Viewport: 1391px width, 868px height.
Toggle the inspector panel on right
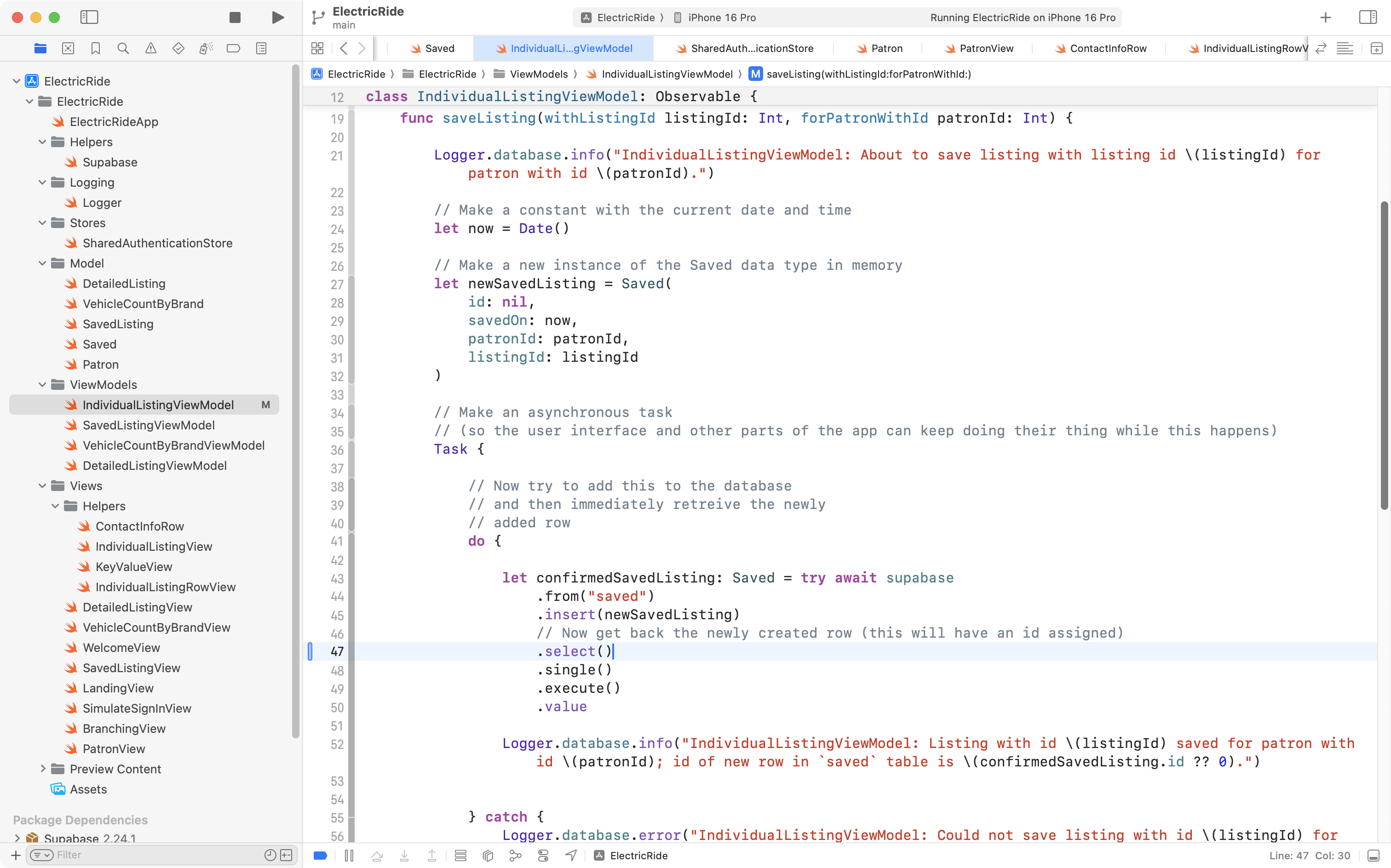click(x=1368, y=17)
